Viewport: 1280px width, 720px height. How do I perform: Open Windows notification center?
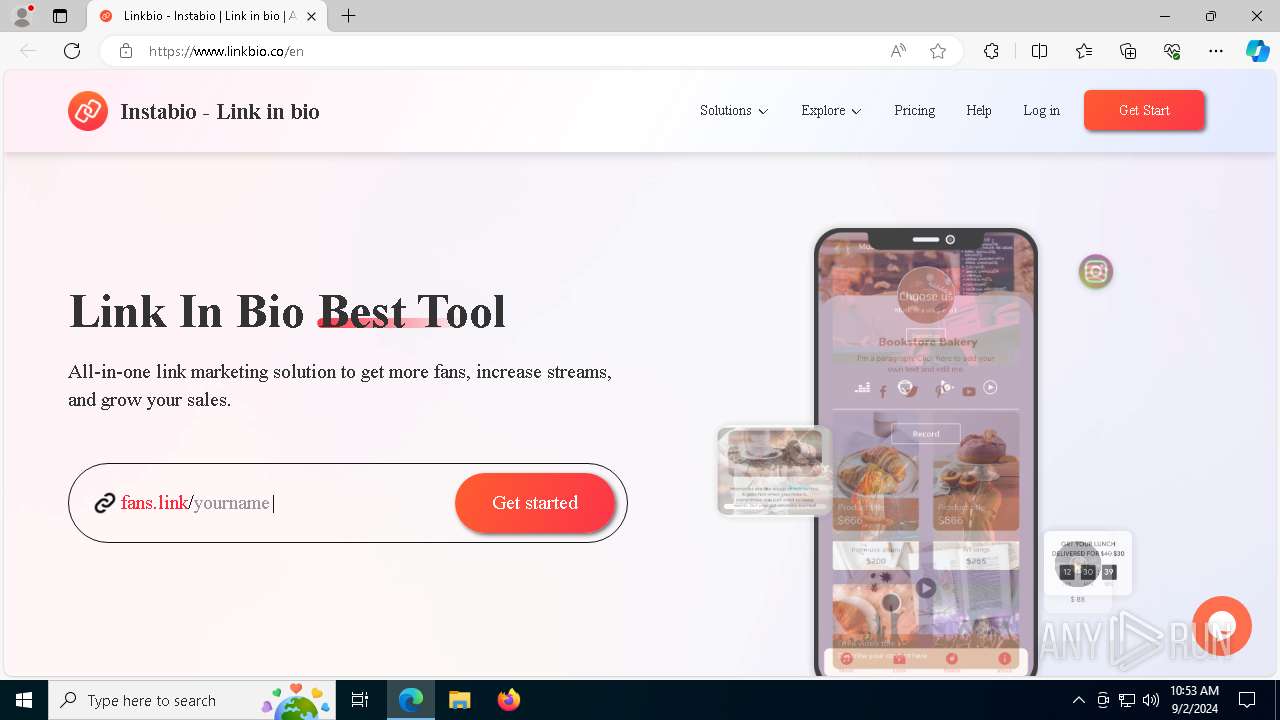point(1247,700)
